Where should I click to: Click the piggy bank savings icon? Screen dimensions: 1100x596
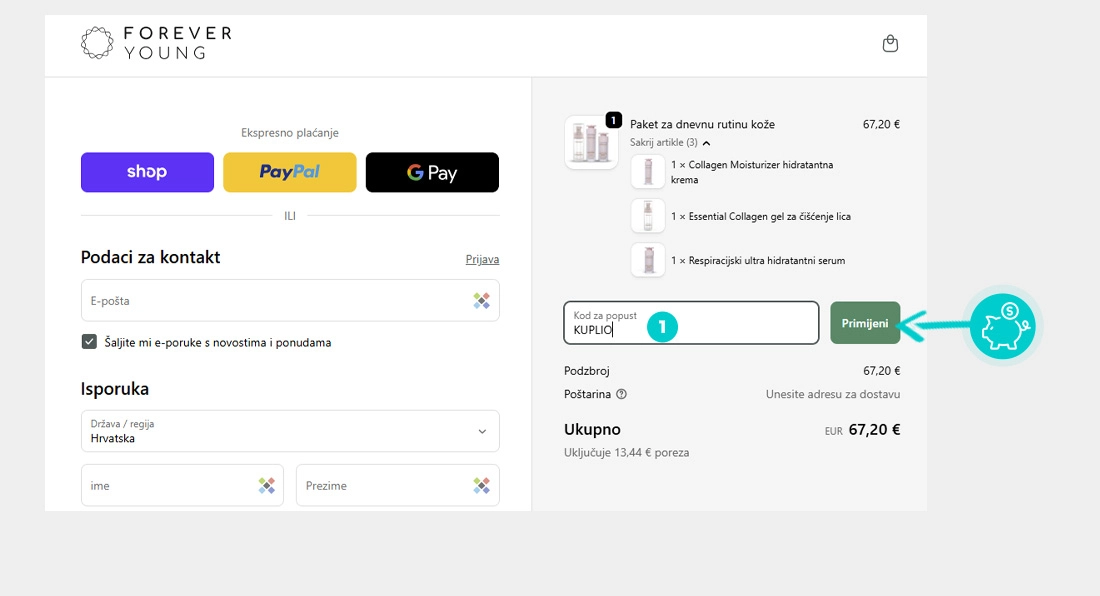coord(1002,326)
